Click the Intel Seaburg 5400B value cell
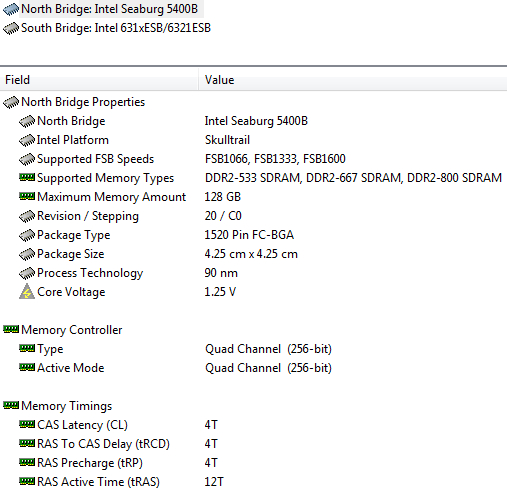This screenshot has height=491, width=507. click(x=256, y=121)
